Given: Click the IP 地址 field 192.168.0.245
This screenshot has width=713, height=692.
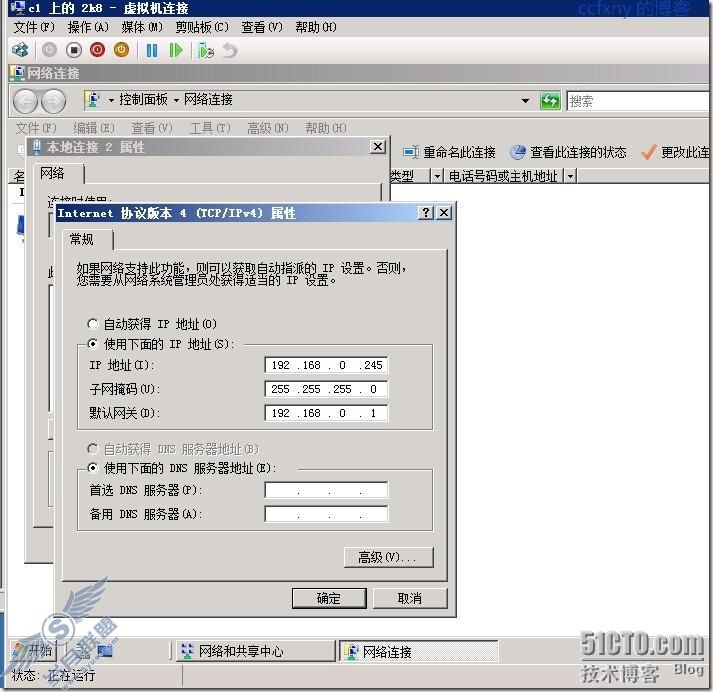Looking at the screenshot, I should (x=326, y=365).
